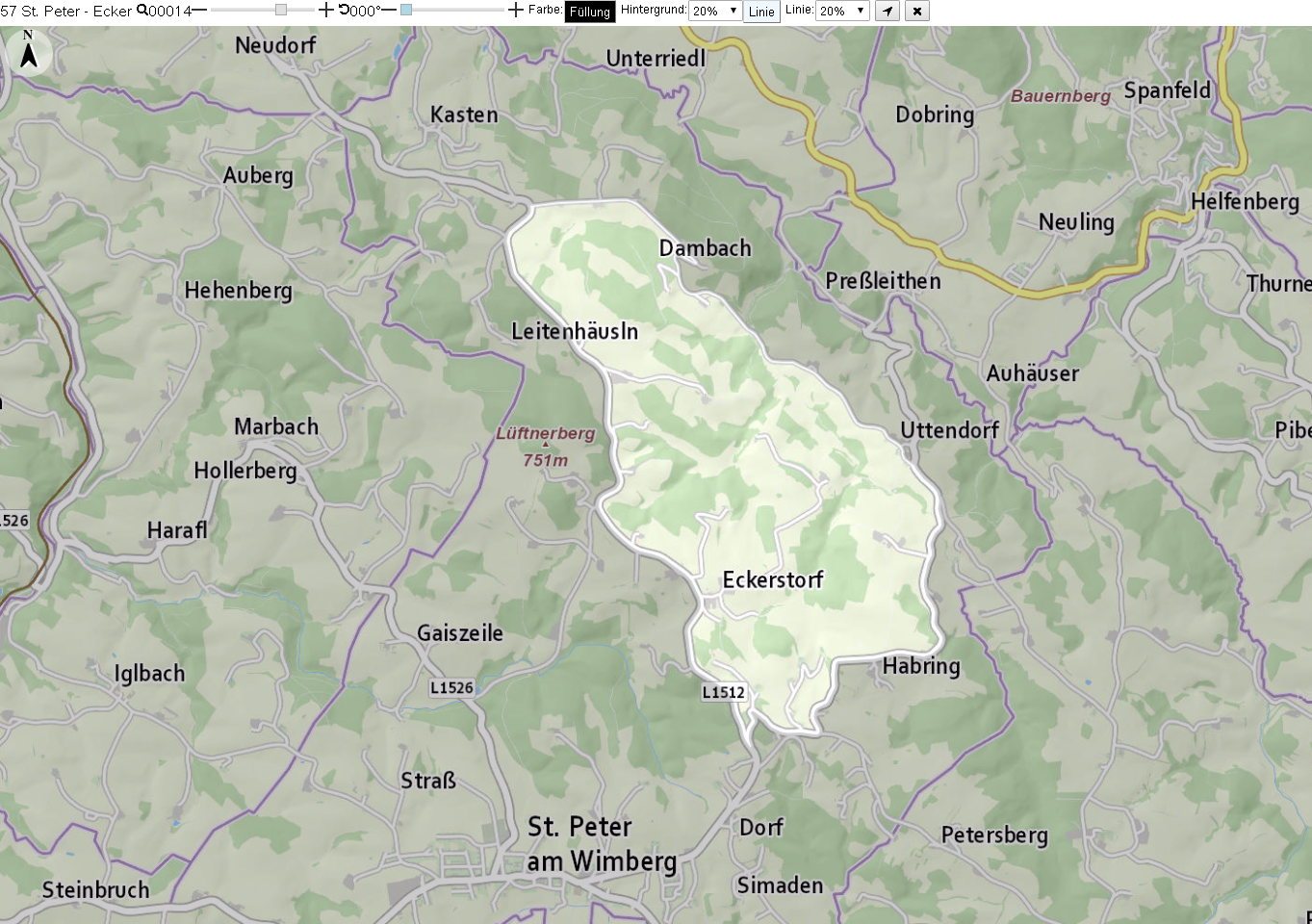Click the St. Peter am Wimberg label
This screenshot has width=1312, height=924.
click(x=602, y=844)
